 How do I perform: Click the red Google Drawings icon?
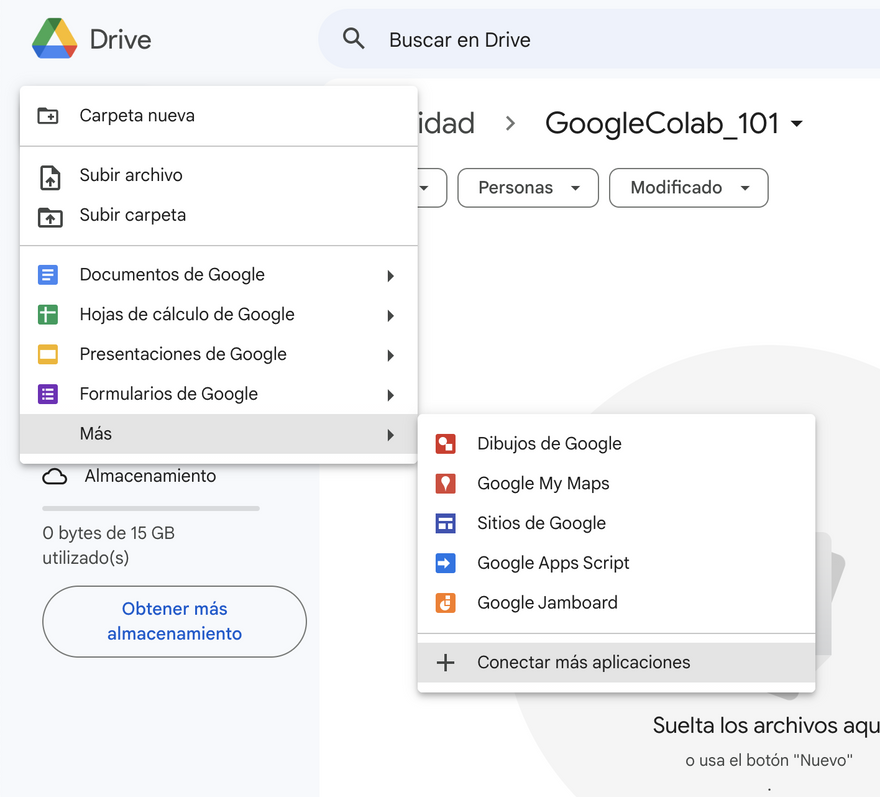(446, 443)
